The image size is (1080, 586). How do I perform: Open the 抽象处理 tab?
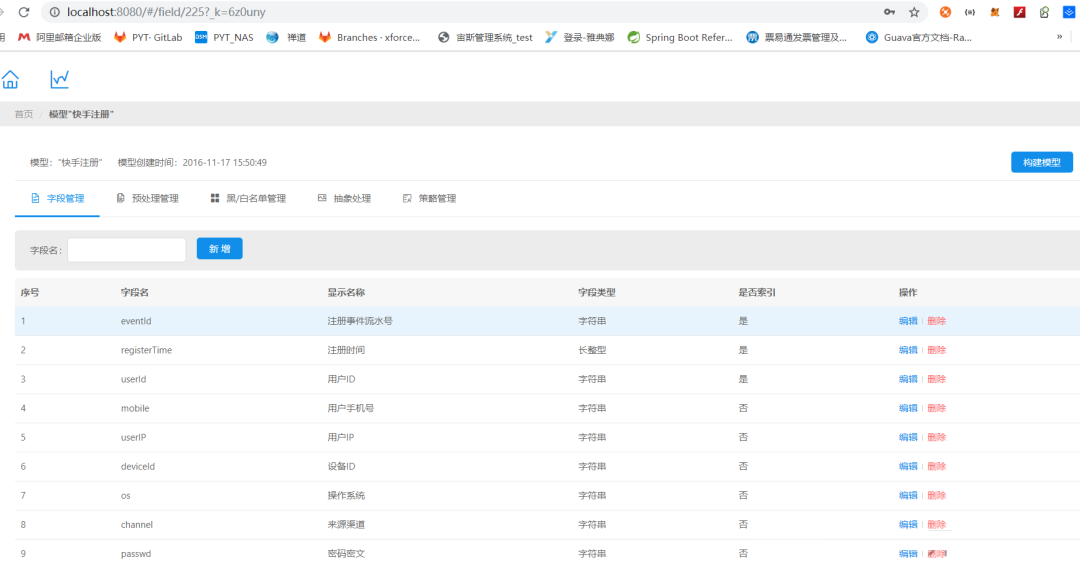344,198
